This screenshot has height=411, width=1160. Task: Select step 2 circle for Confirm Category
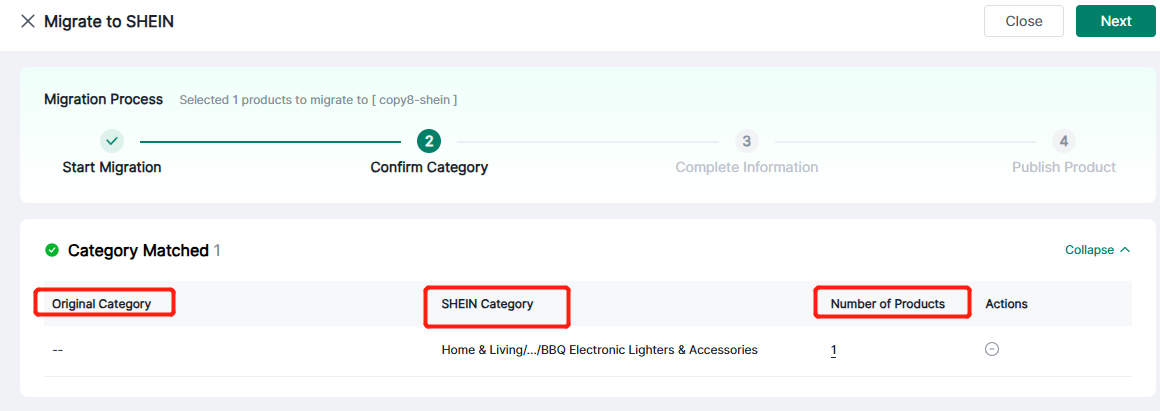click(429, 141)
